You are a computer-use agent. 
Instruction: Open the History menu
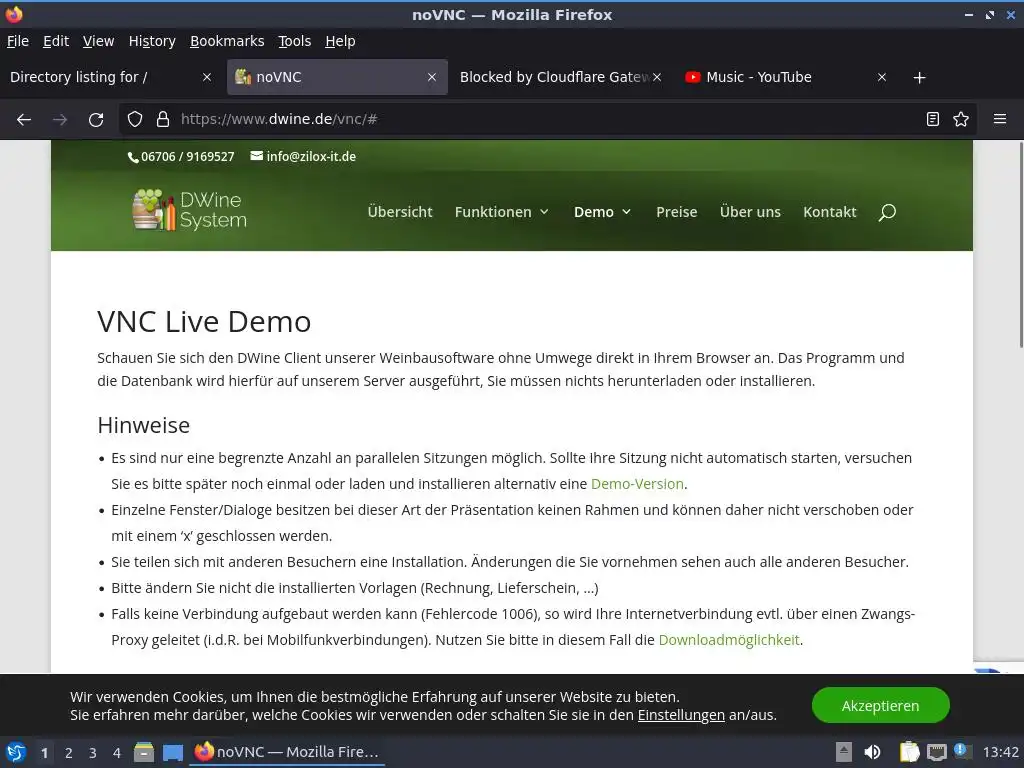(152, 41)
